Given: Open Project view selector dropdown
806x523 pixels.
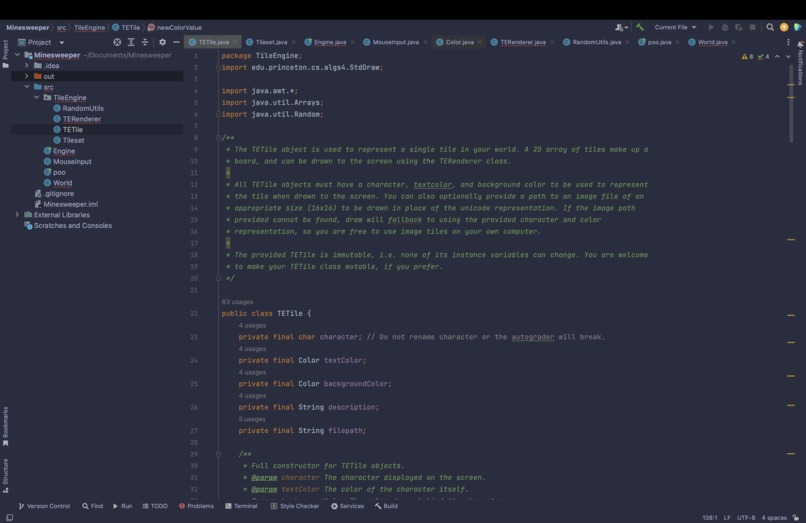Looking at the screenshot, I should pos(41,42).
